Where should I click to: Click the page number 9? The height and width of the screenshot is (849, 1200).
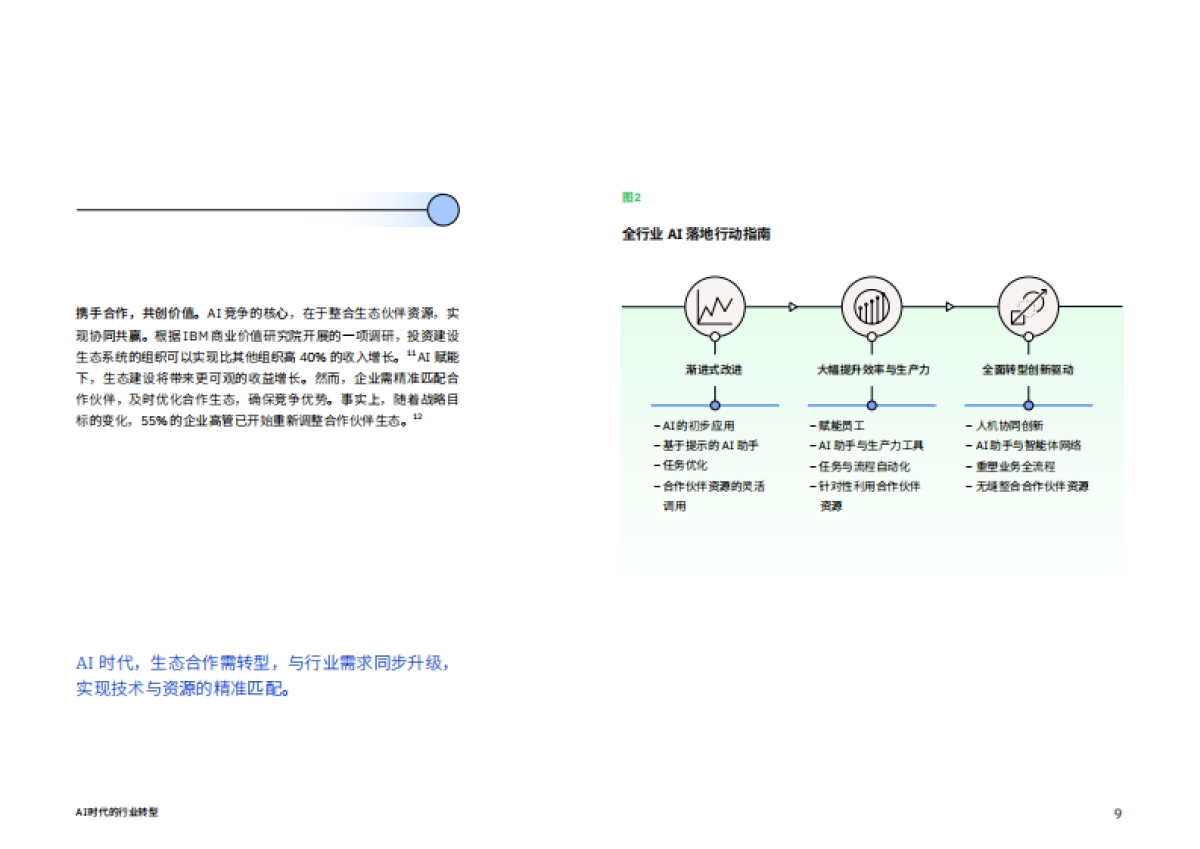(1117, 813)
